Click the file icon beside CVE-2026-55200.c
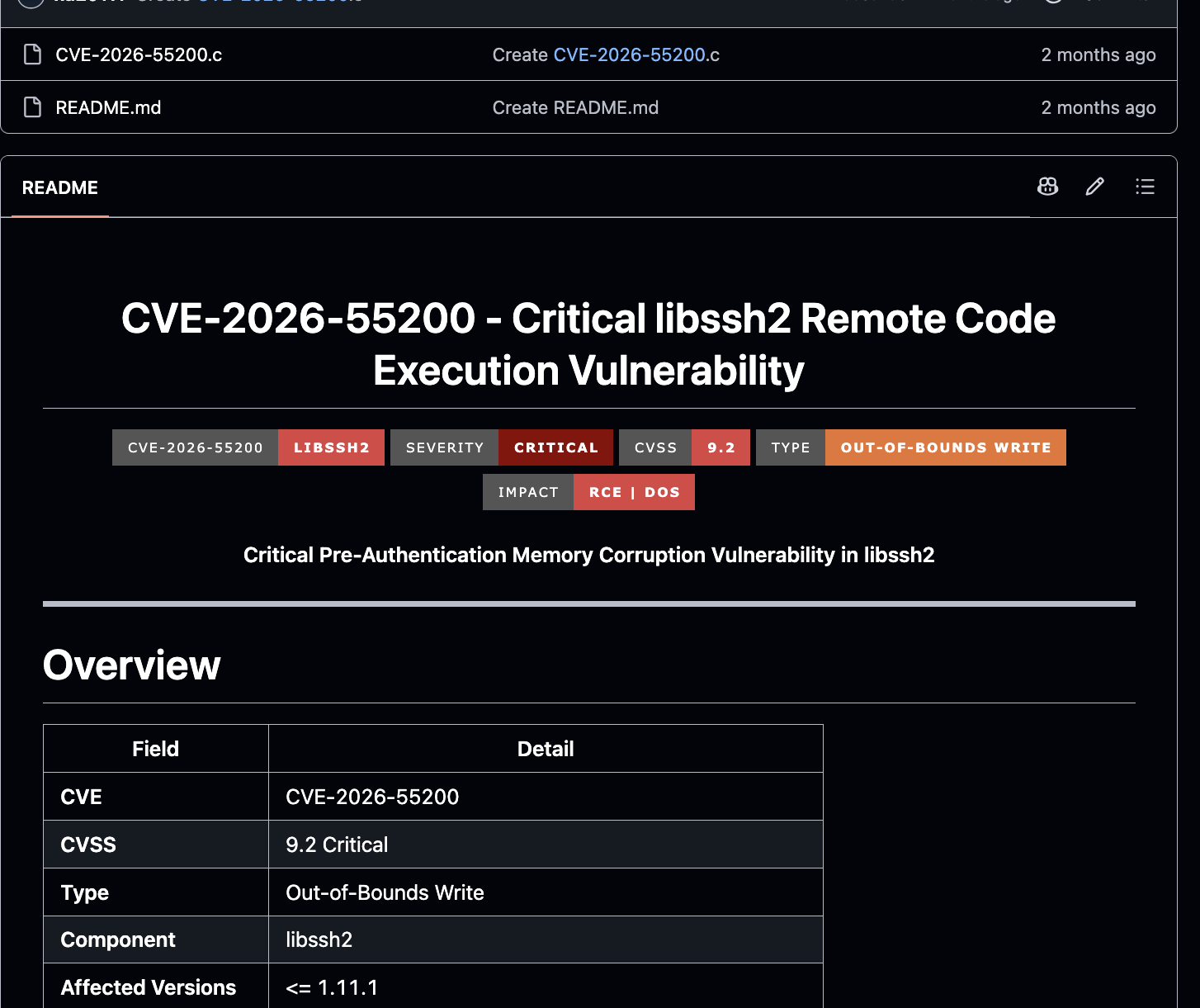The width and height of the screenshot is (1200, 1008). pos(32,54)
